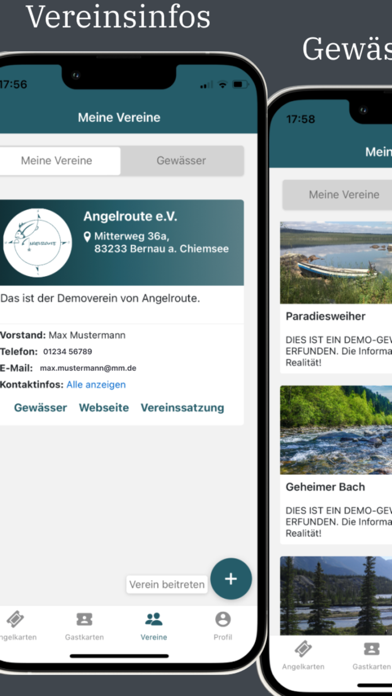Open the third water photo with pine trees

336,595
